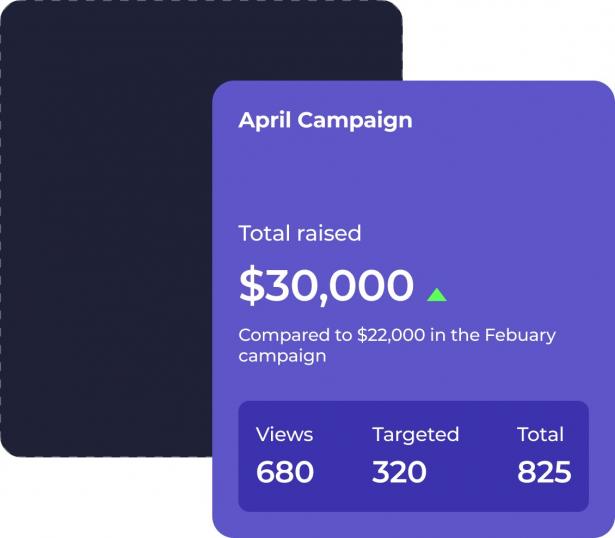This screenshot has height=538, width=615.
Task: Click the Total raised label
Action: 300,233
